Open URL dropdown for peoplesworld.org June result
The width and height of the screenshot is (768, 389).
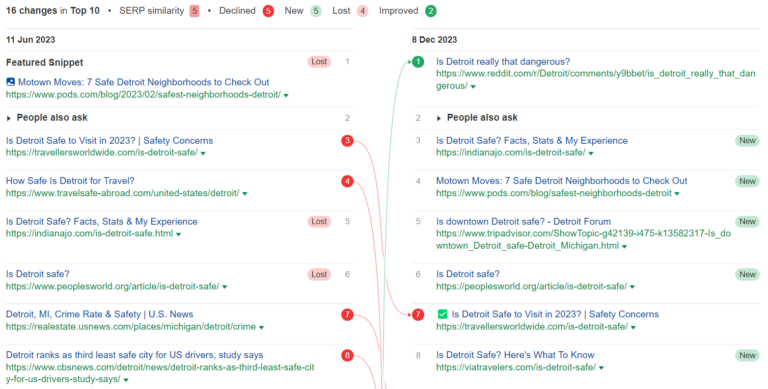(225, 287)
